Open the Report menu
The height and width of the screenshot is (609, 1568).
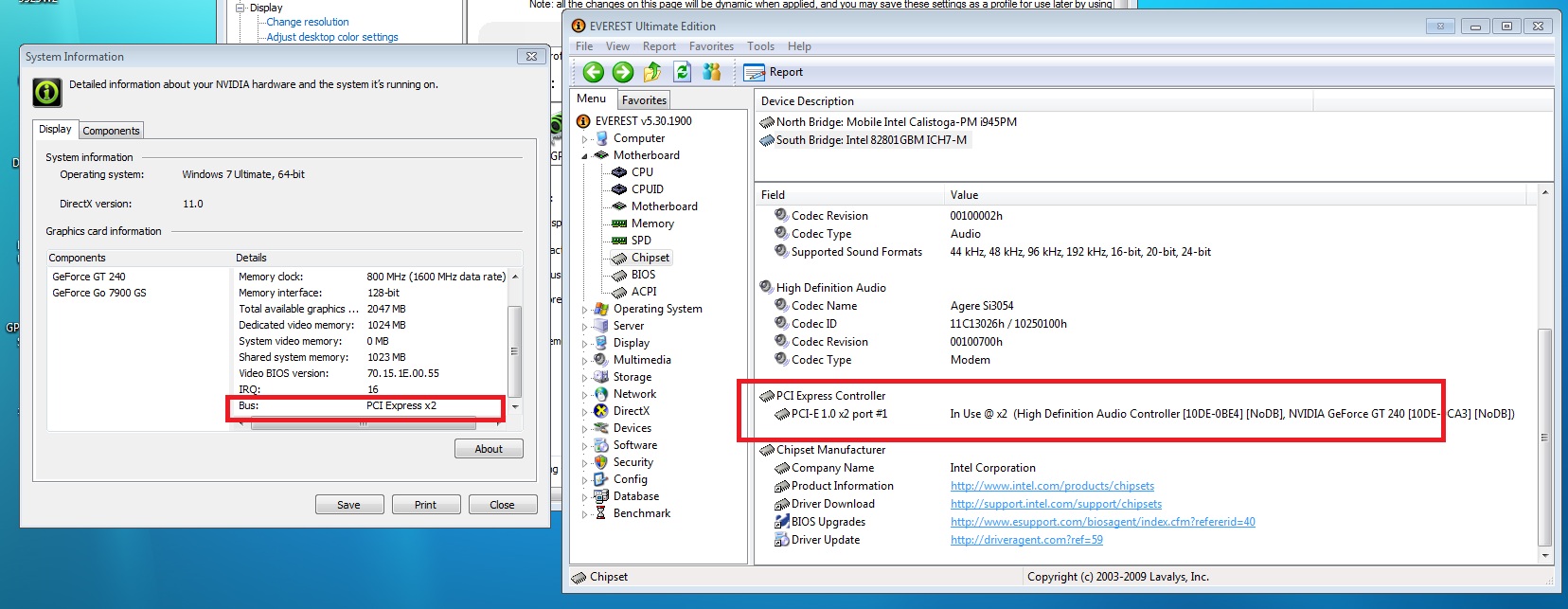pyautogui.click(x=659, y=46)
